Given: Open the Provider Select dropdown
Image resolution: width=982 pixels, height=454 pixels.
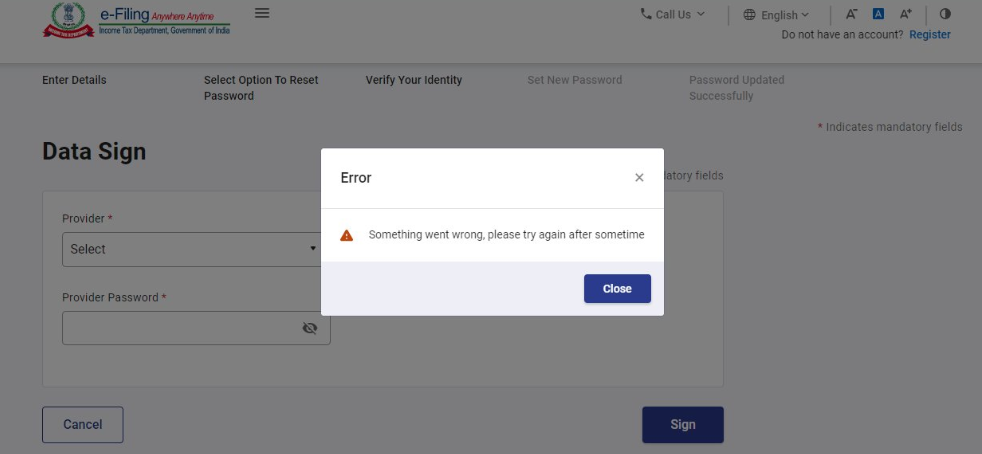Looking at the screenshot, I should [x=190, y=249].
